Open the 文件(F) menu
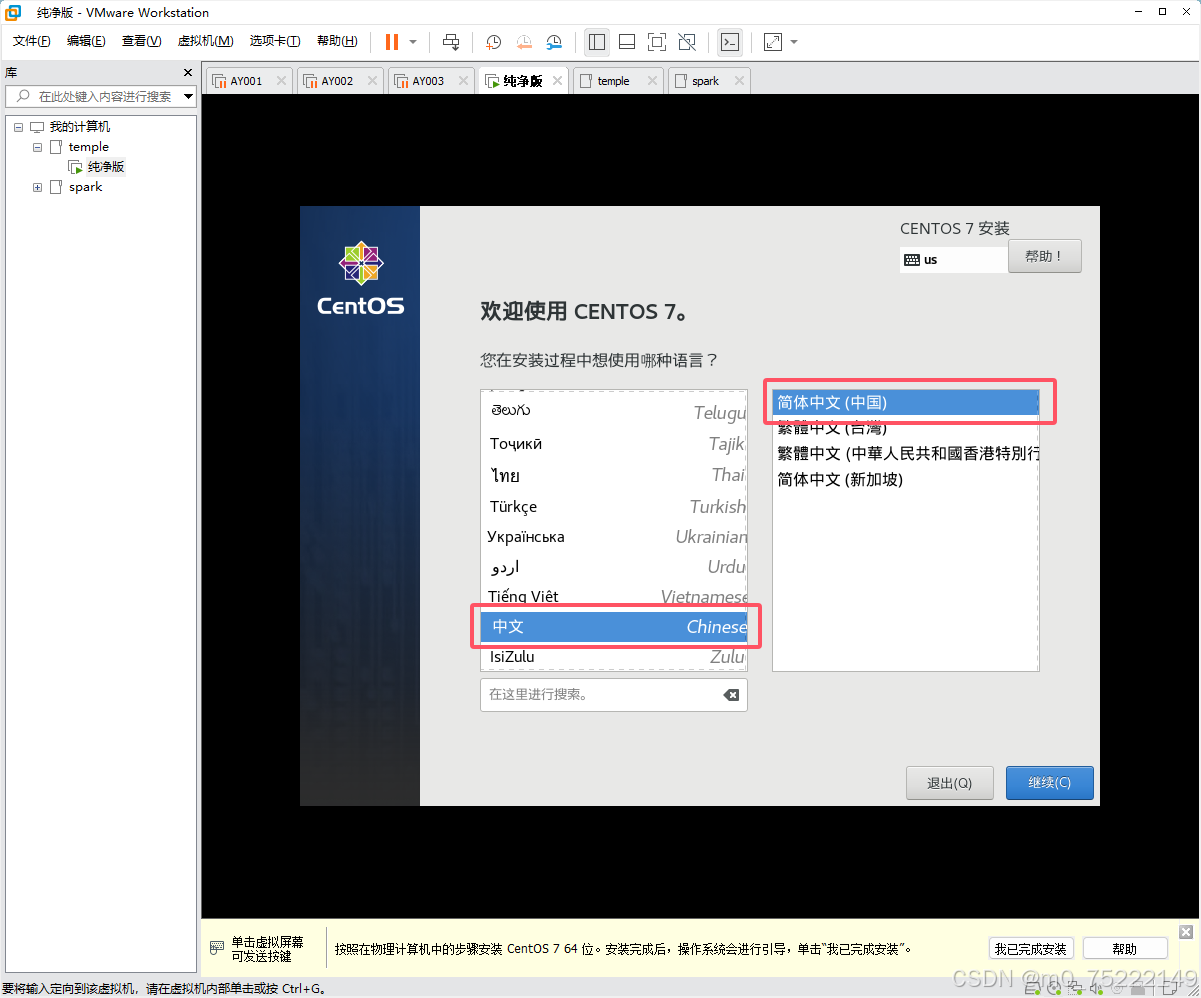This screenshot has height=998, width=1201. pos(31,41)
